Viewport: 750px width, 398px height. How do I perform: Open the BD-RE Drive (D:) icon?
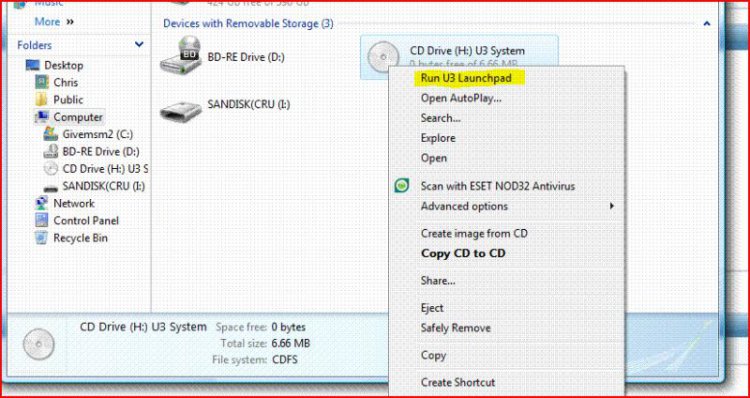[x=181, y=56]
